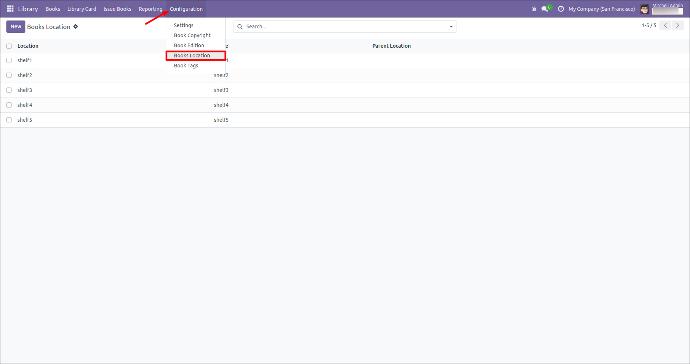Tick the checkbox for shelf3 row

pos(9,90)
